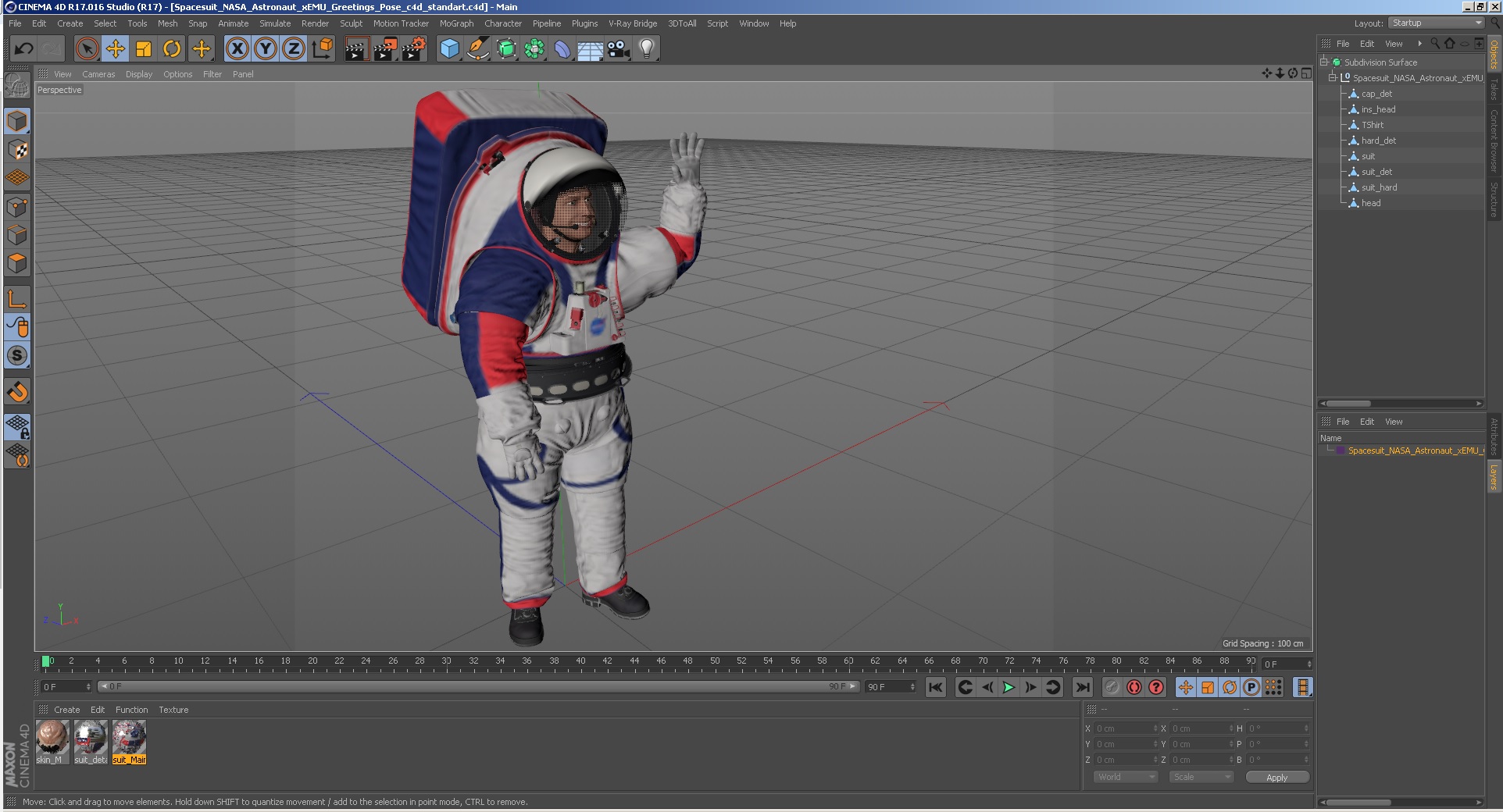Click Render View clapperboard icon
Screen dimensions: 1503x812
pos(356,49)
